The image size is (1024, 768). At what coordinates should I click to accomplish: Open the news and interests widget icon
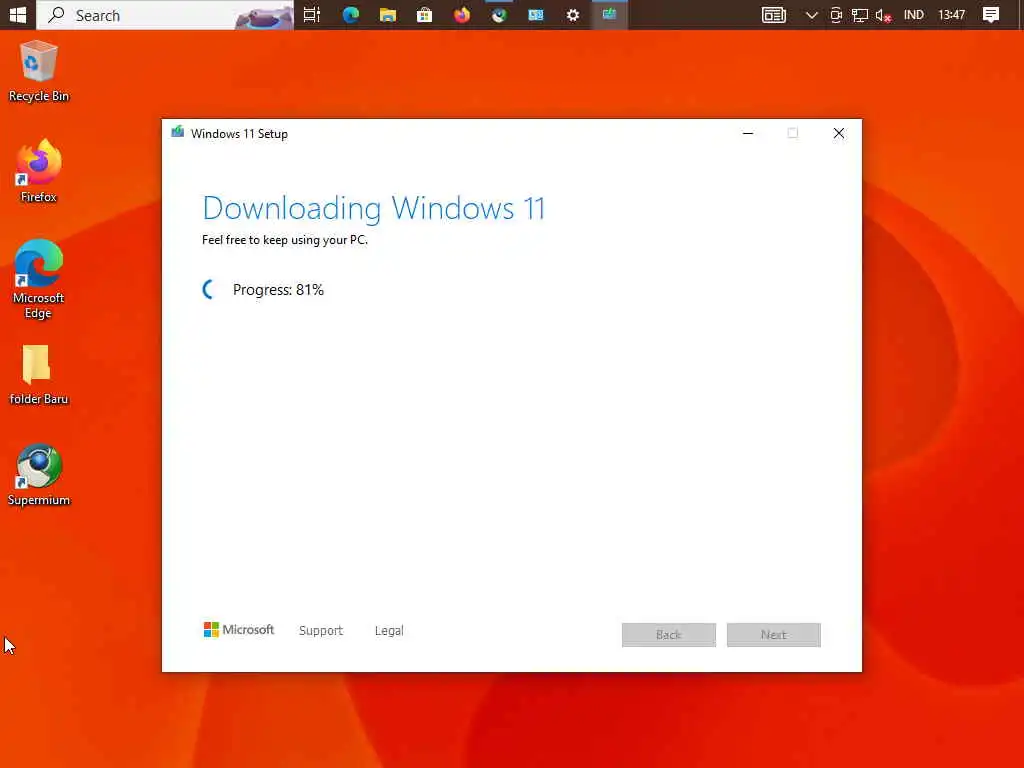[x=774, y=14]
